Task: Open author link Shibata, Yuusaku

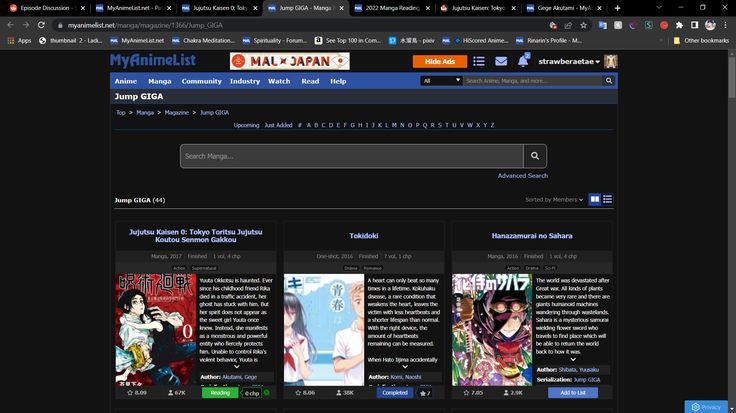Action: coord(578,370)
